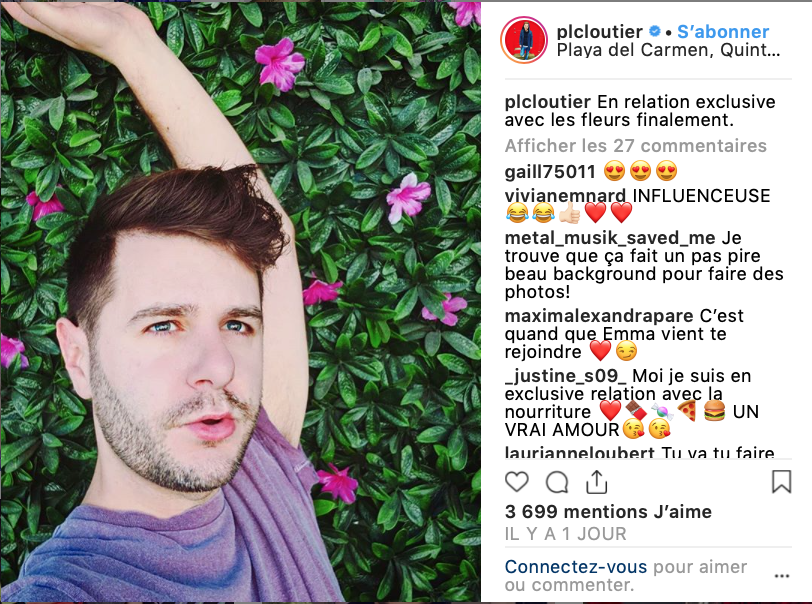Like the post with the heart icon

[x=516, y=482]
